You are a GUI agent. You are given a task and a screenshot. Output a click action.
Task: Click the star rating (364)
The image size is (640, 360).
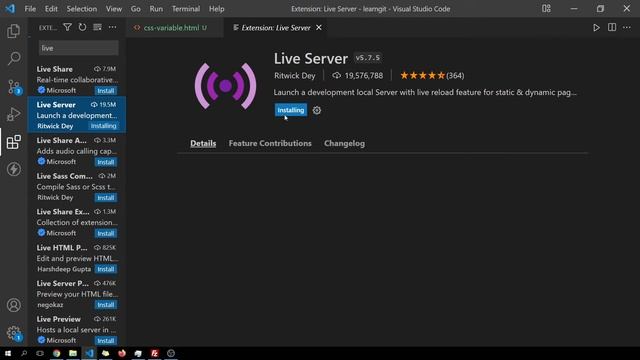point(432,76)
